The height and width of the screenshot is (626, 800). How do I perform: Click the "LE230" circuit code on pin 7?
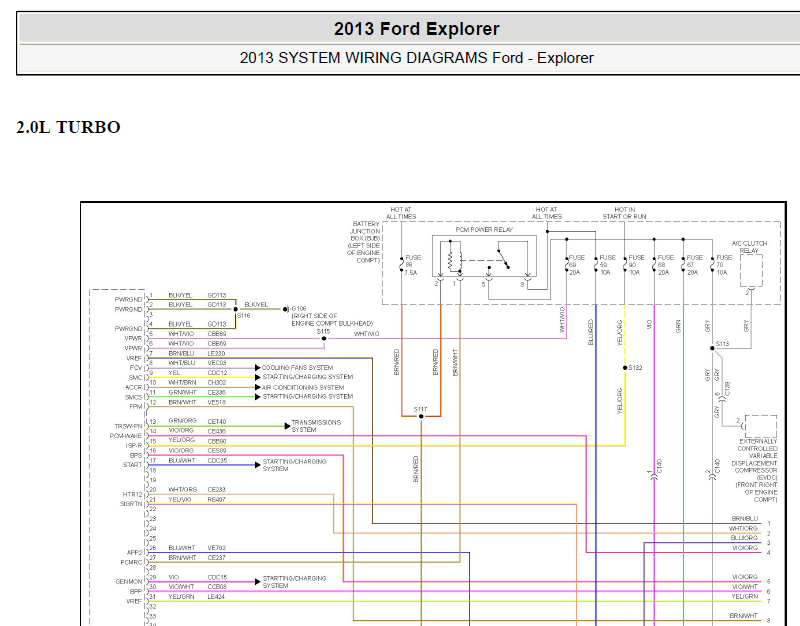216,353
